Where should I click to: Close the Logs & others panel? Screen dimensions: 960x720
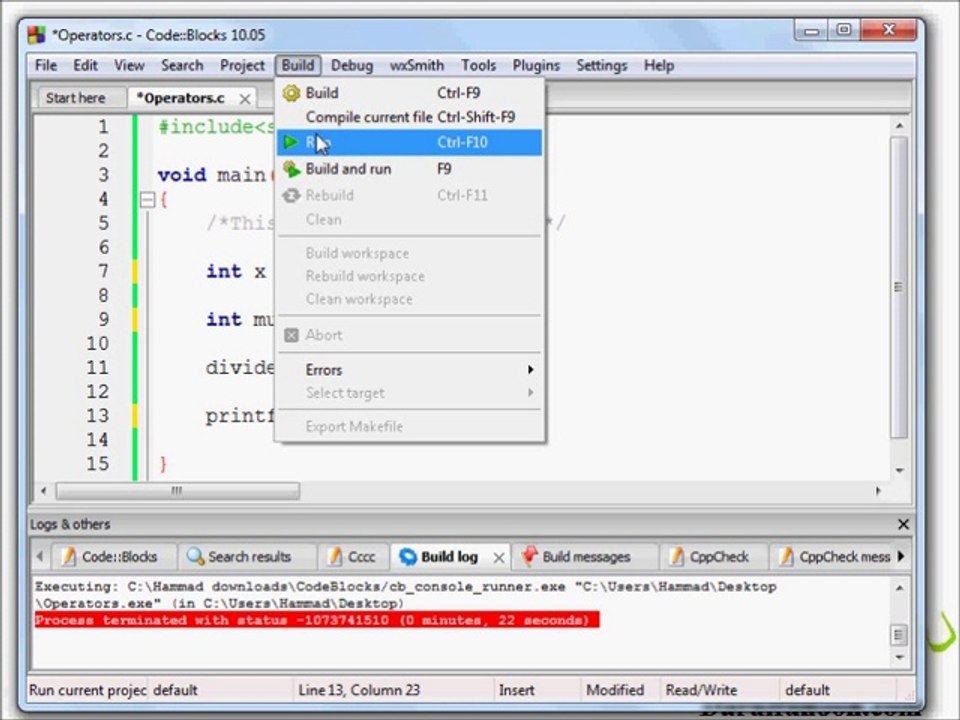pos(903,524)
